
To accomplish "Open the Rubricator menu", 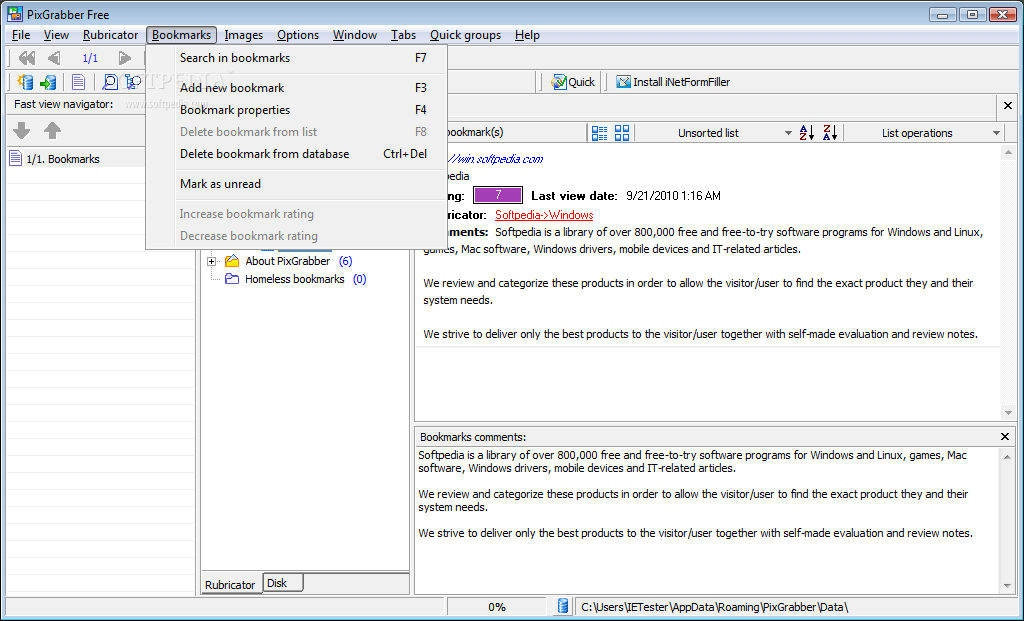I will point(110,35).
